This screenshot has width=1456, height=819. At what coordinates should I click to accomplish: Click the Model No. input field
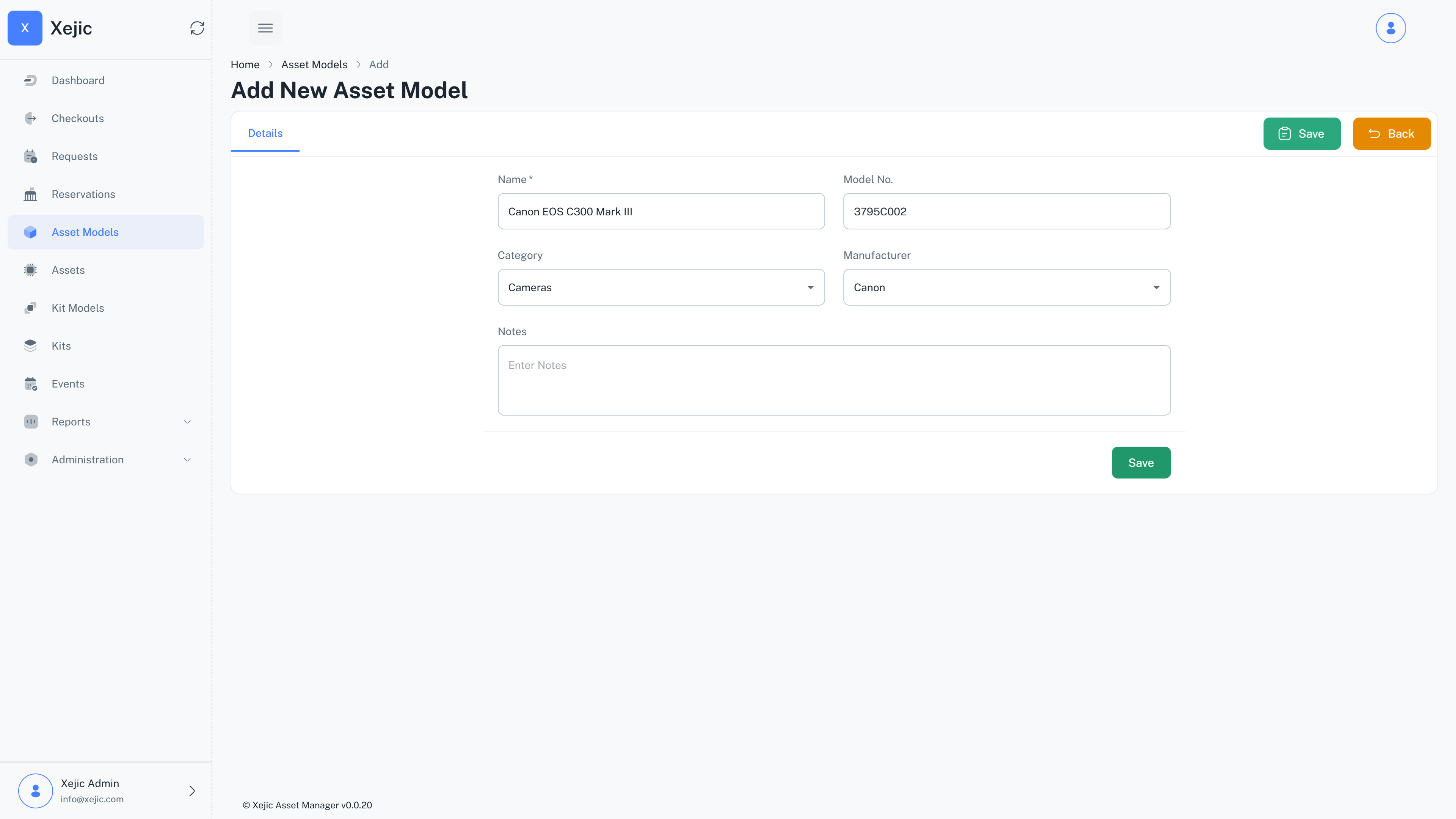(1007, 212)
